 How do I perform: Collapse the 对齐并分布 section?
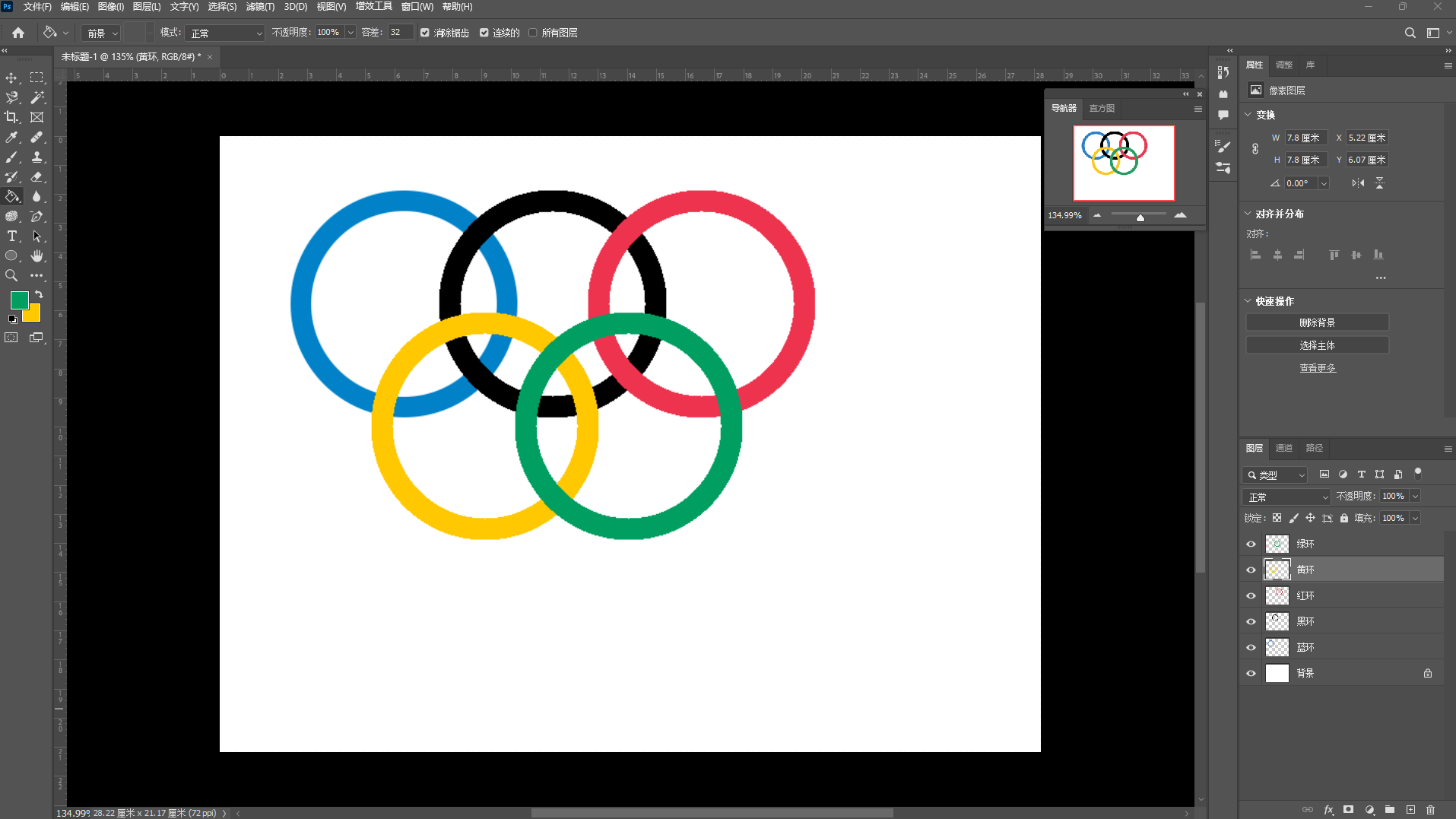[x=1248, y=214]
